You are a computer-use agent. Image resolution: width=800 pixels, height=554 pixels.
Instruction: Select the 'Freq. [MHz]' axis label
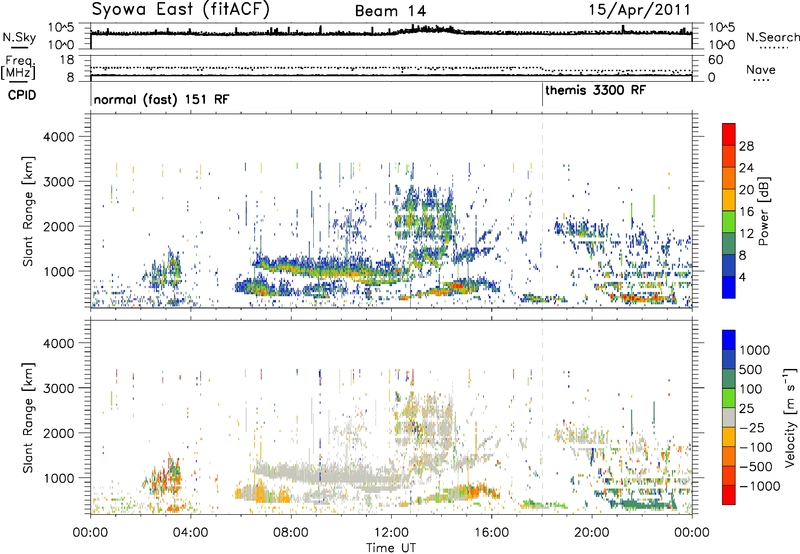[x=18, y=67]
